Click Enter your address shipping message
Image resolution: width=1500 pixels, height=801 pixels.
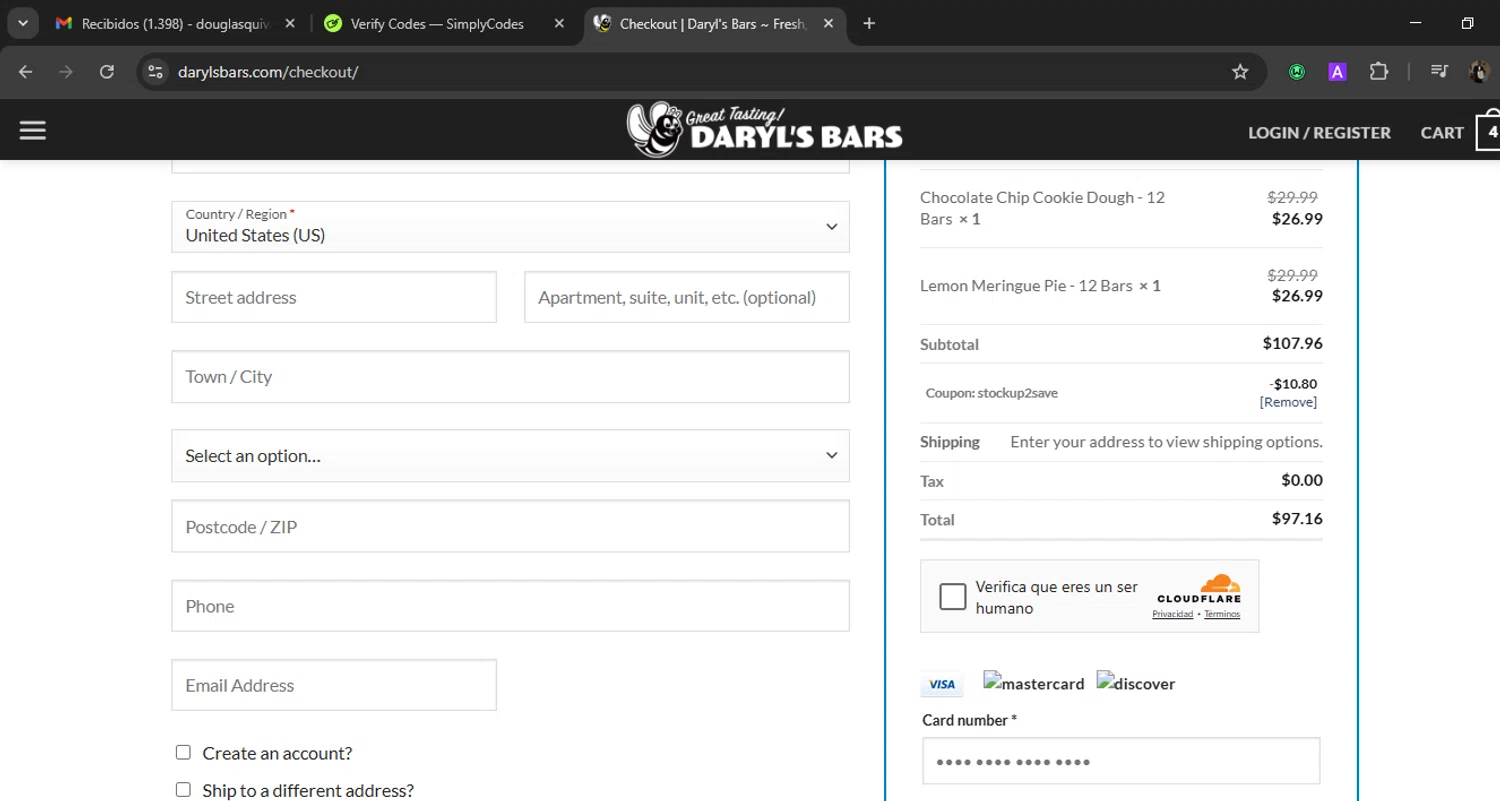[1166, 442]
